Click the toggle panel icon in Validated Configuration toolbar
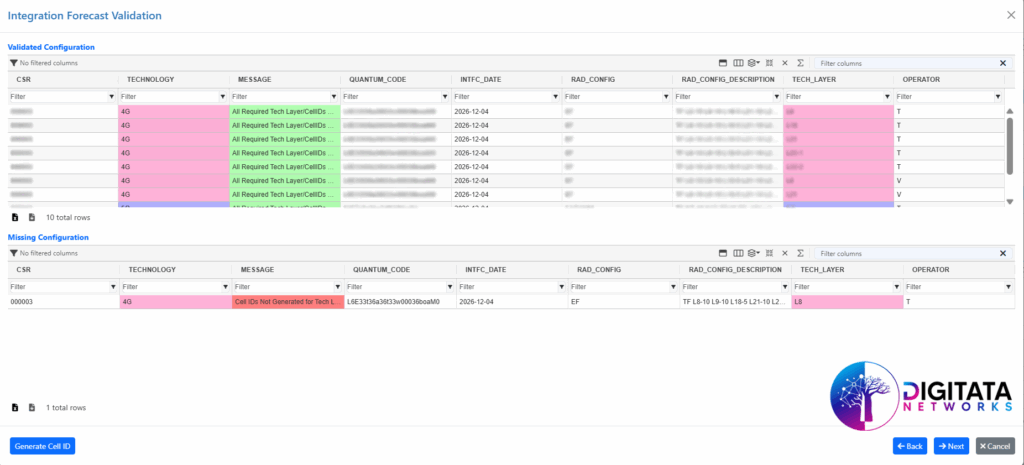 (x=724, y=63)
